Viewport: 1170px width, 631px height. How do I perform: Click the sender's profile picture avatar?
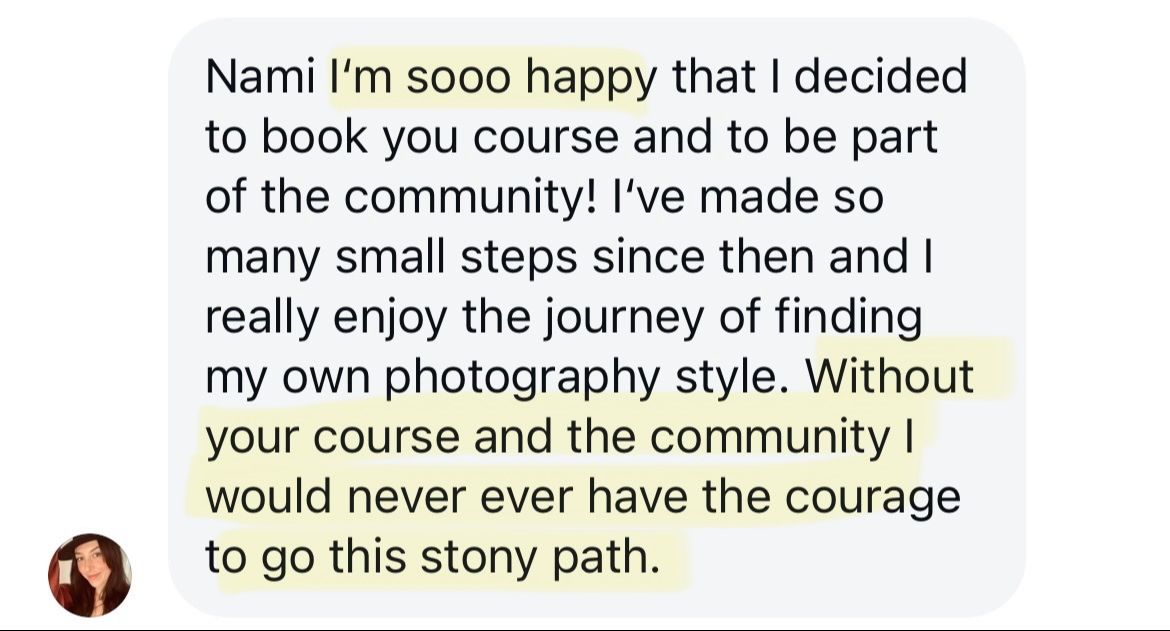pyautogui.click(x=89, y=574)
